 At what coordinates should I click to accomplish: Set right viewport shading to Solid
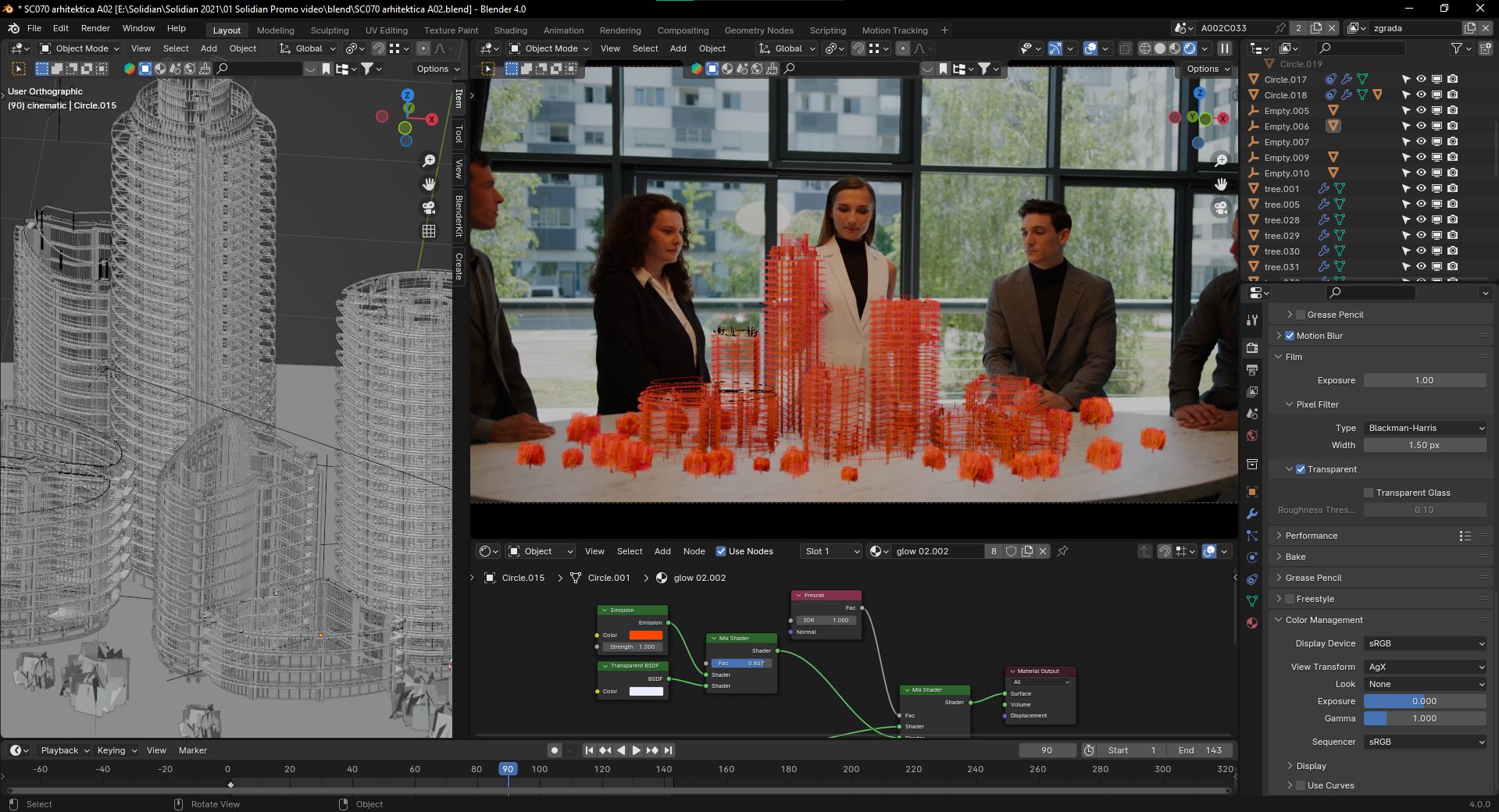(x=1160, y=48)
